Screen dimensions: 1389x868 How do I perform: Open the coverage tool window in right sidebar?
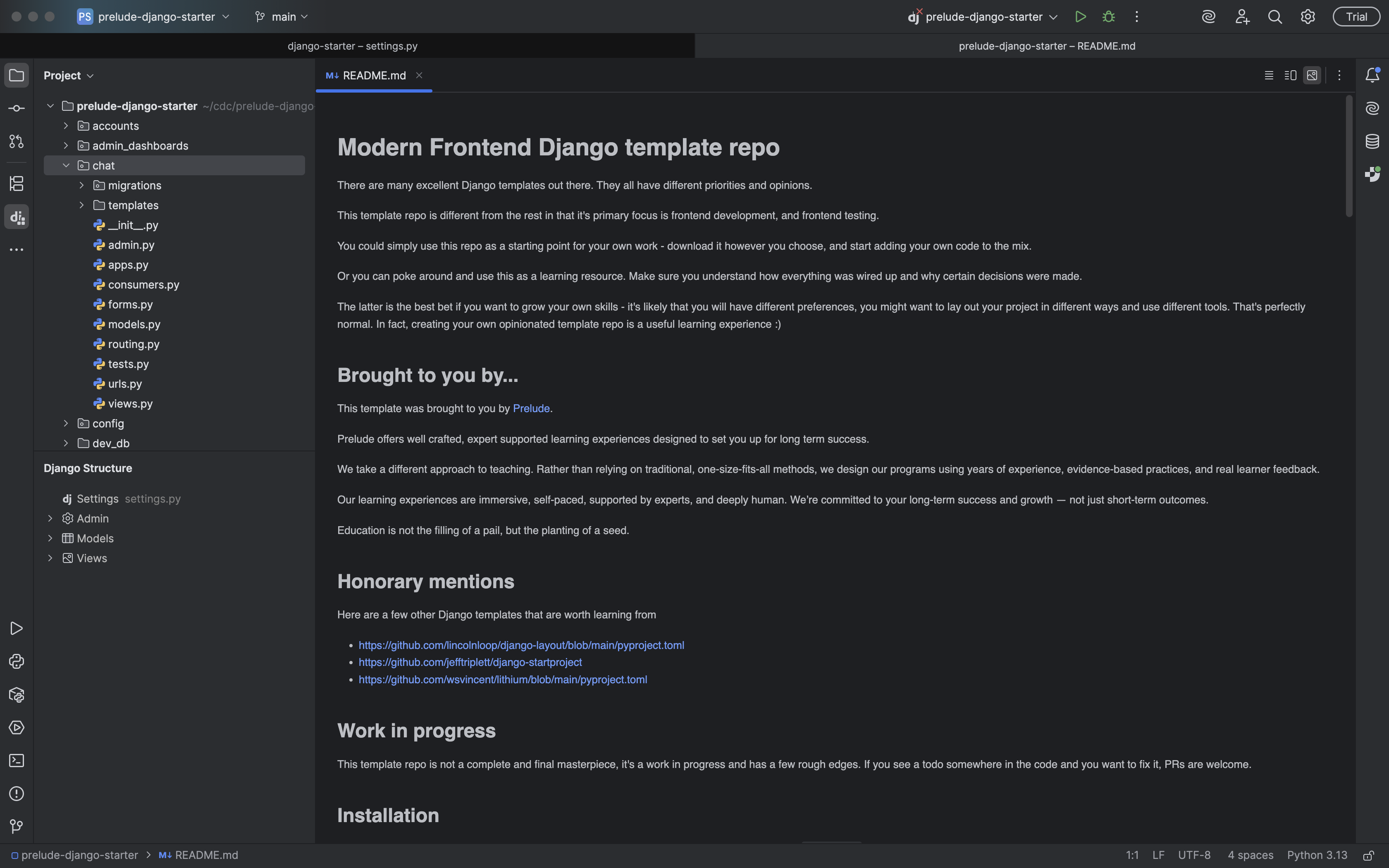[x=1372, y=174]
